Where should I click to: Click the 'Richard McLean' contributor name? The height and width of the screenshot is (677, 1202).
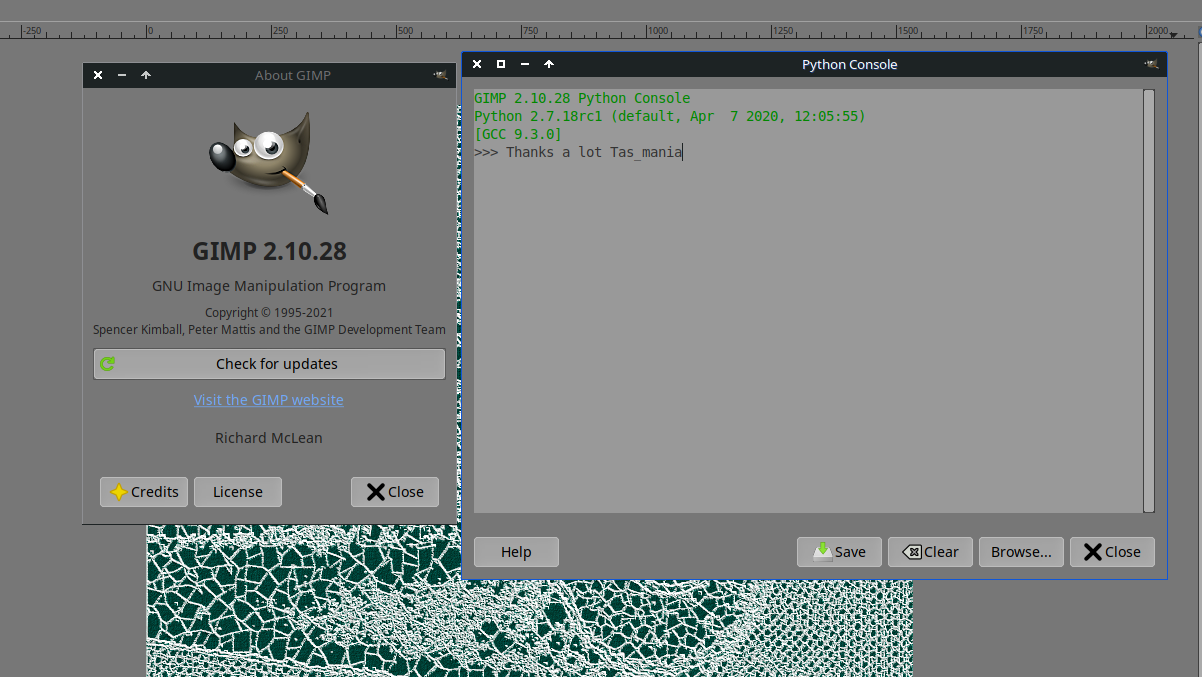pyautogui.click(x=269, y=438)
